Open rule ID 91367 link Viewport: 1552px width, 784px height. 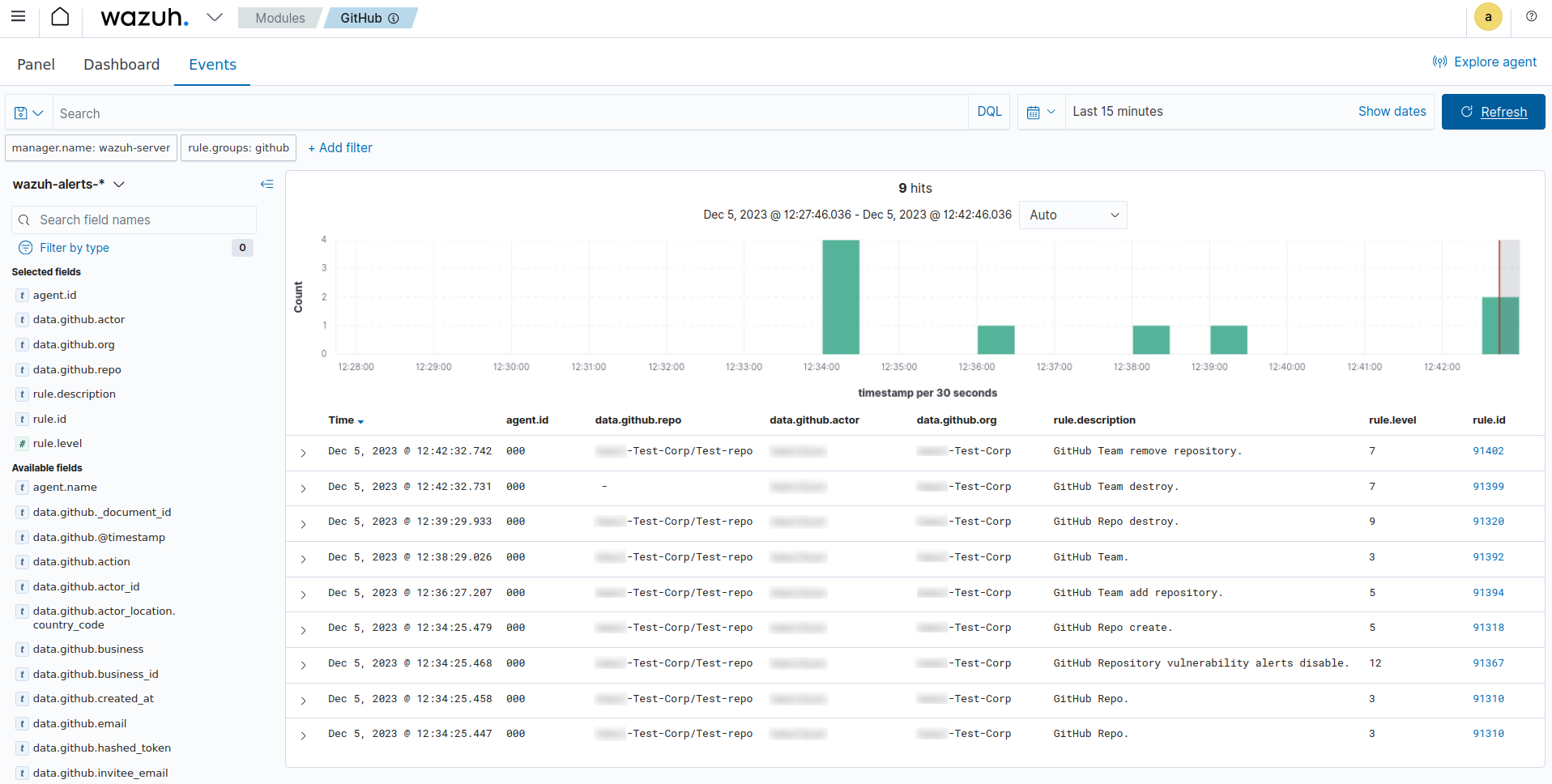tap(1488, 663)
